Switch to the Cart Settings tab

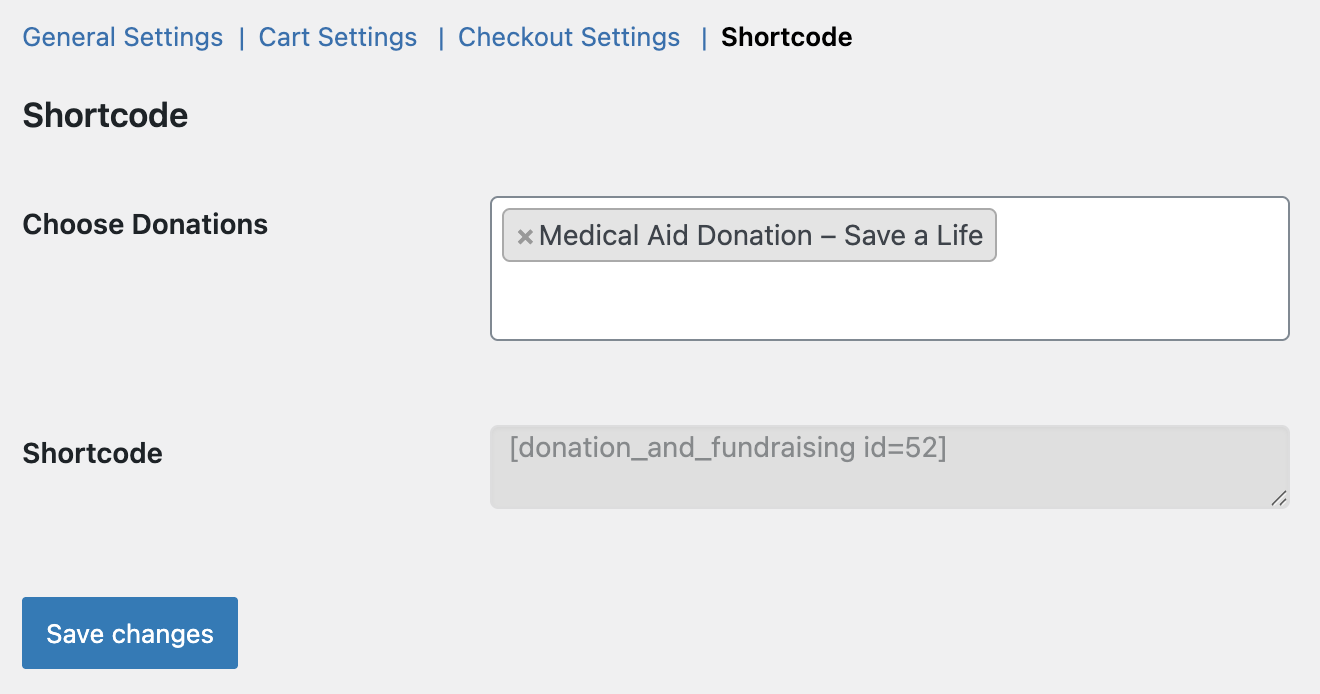point(338,38)
